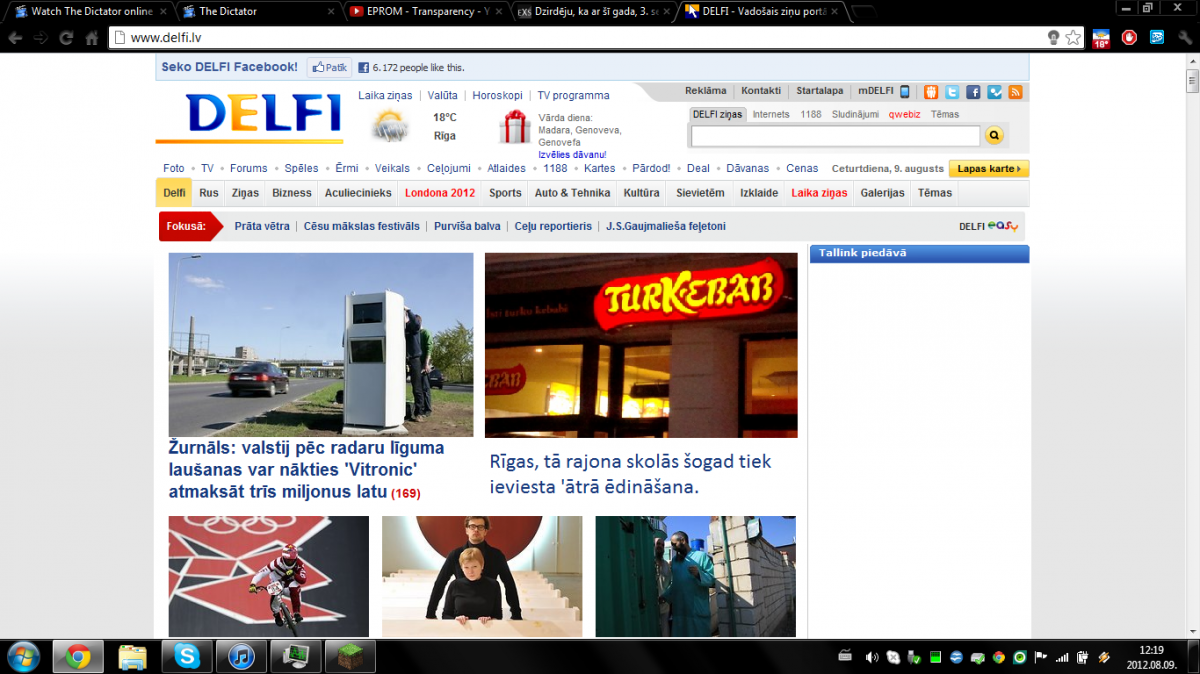The image size is (1200, 674).
Task: Open the red stop-hand AdBlock extension
Action: click(1130, 38)
